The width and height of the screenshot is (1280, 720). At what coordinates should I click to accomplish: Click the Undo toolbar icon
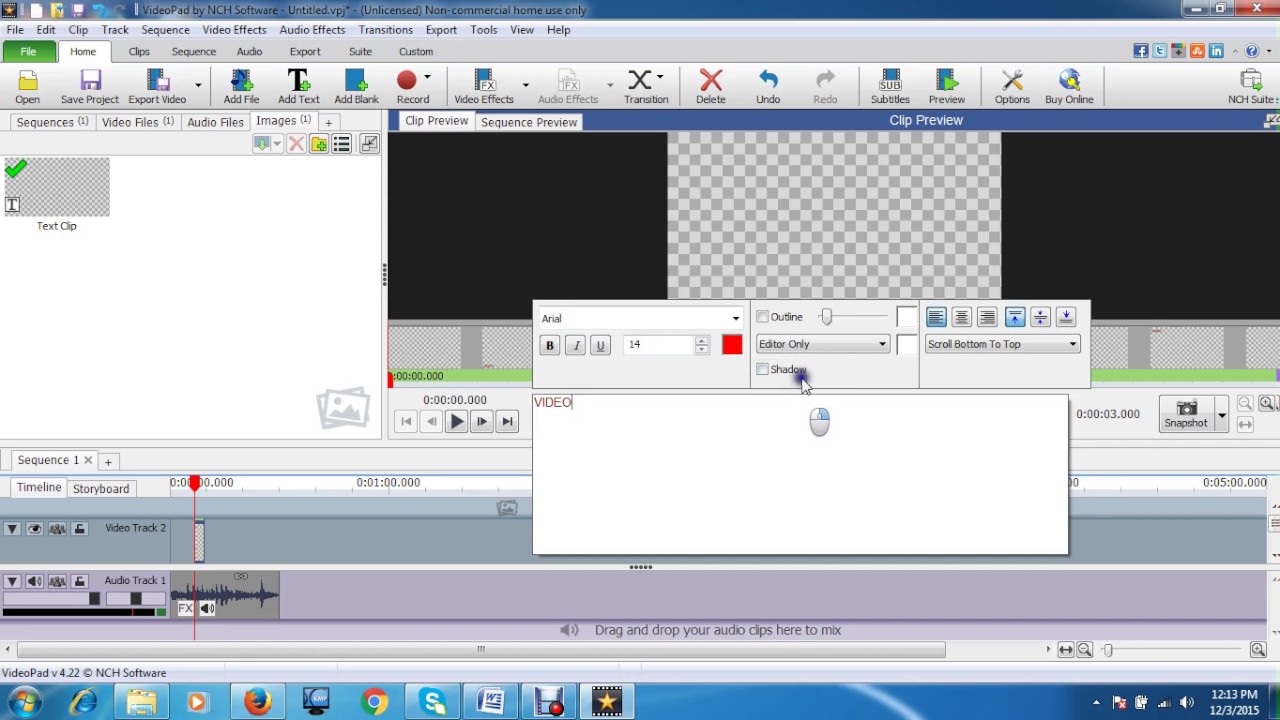coord(768,86)
